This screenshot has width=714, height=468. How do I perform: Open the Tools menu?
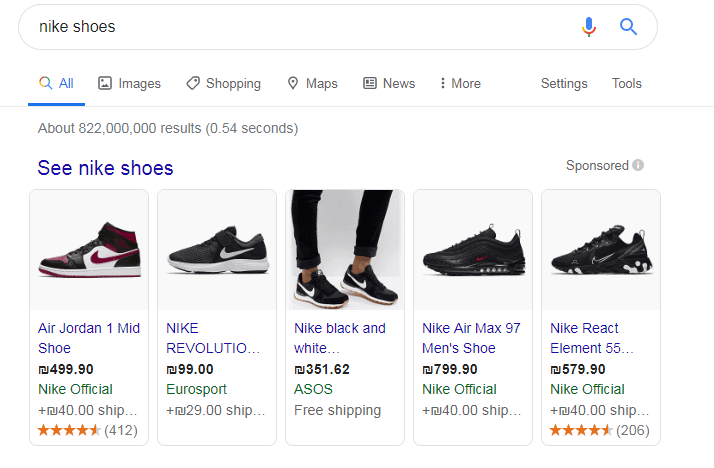pyautogui.click(x=627, y=84)
